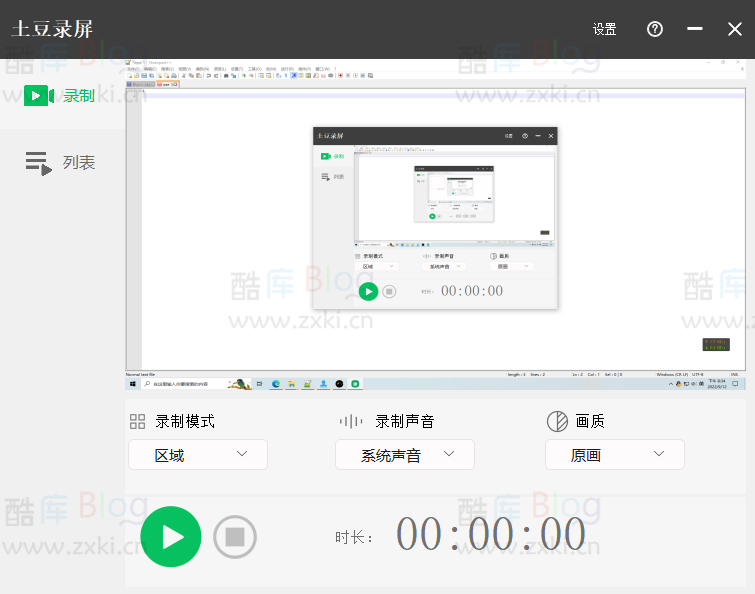
Task: Click the waveform icon beside 录制声音
Action: (x=351, y=422)
